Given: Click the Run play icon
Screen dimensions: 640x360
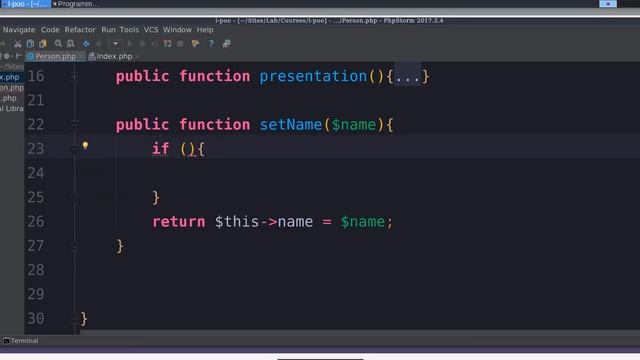Looking at the screenshot, I should click(x=130, y=44).
